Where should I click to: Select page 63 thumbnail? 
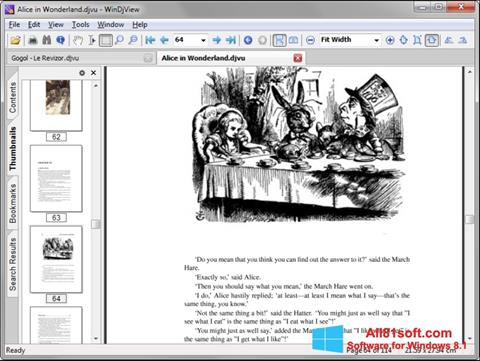pos(56,179)
